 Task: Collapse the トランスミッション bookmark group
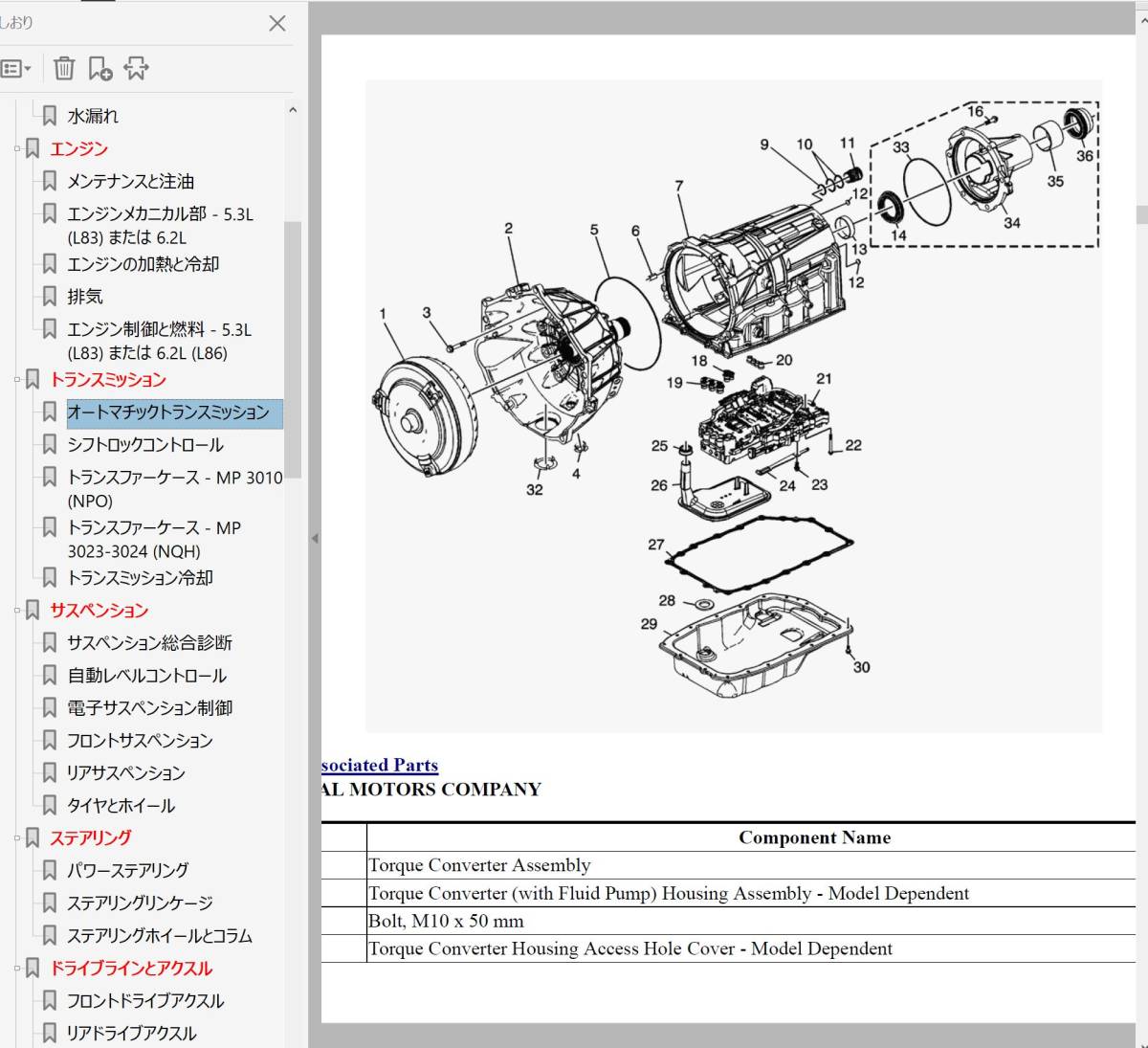(x=17, y=380)
